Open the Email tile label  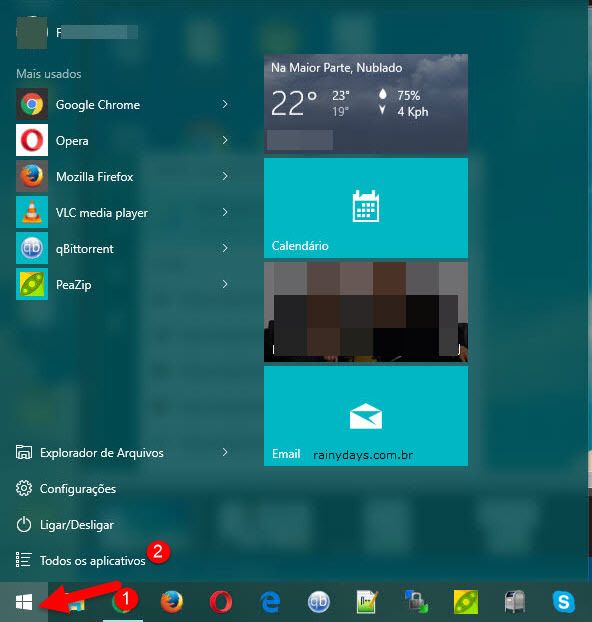pyautogui.click(x=286, y=454)
